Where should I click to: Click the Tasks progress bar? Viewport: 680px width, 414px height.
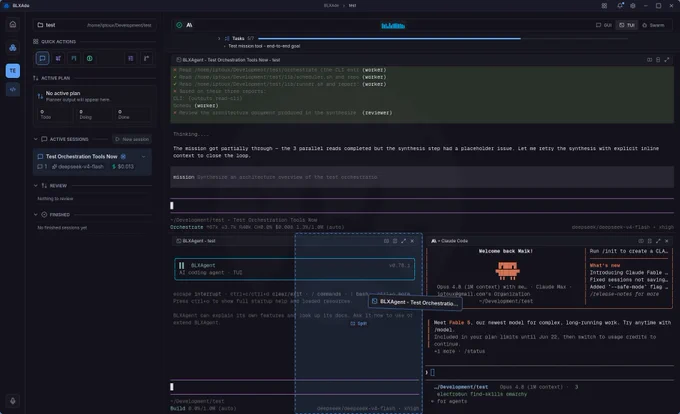click(442, 39)
